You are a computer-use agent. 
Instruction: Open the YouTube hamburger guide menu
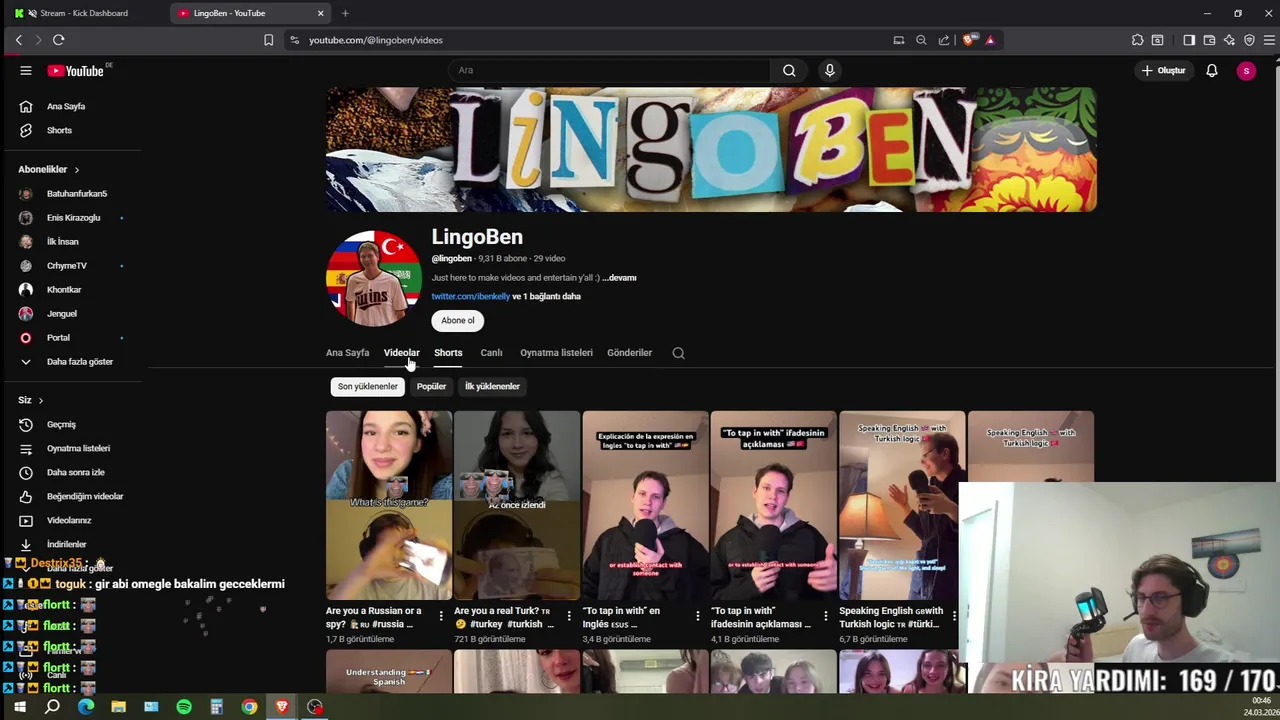26,70
